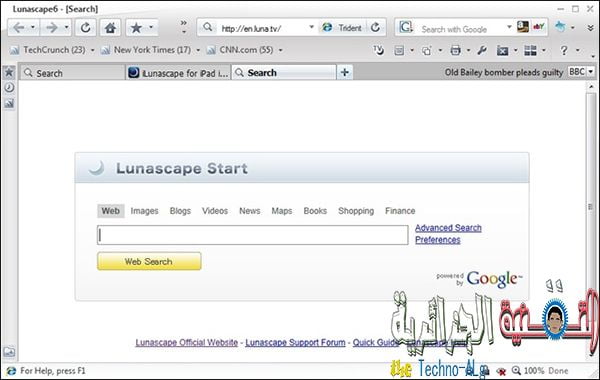Select the Videos search category
The width and height of the screenshot is (600, 380).
215,211
